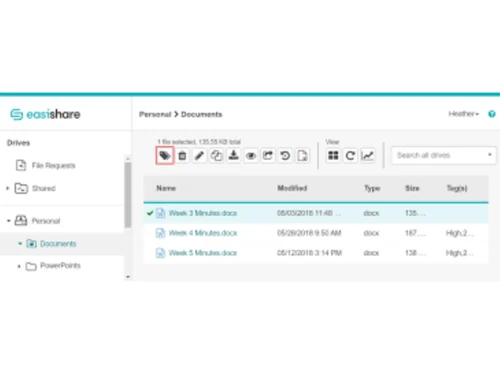Expand the PowerPoints folder arrow
This screenshot has width=500, height=375.
(x=19, y=266)
